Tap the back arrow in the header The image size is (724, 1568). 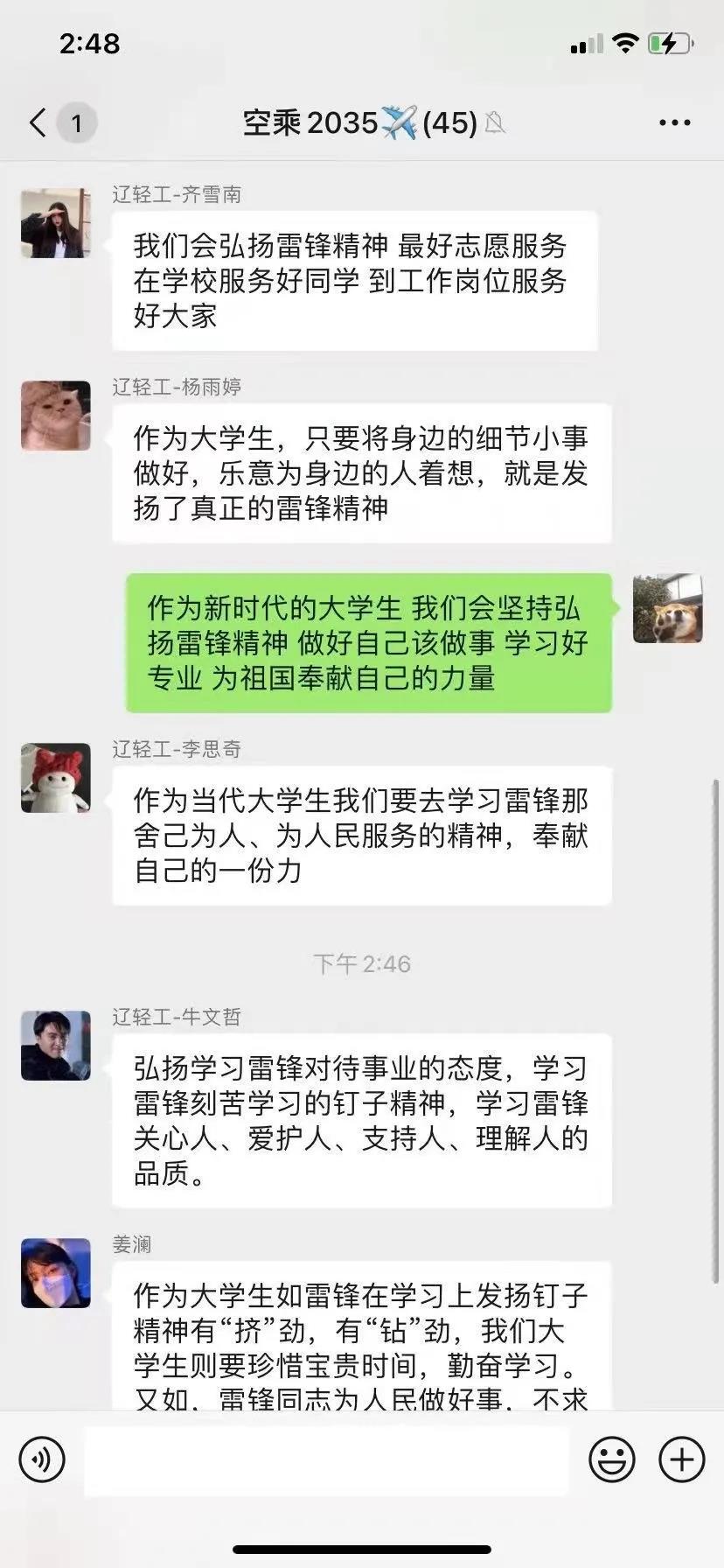click(38, 122)
